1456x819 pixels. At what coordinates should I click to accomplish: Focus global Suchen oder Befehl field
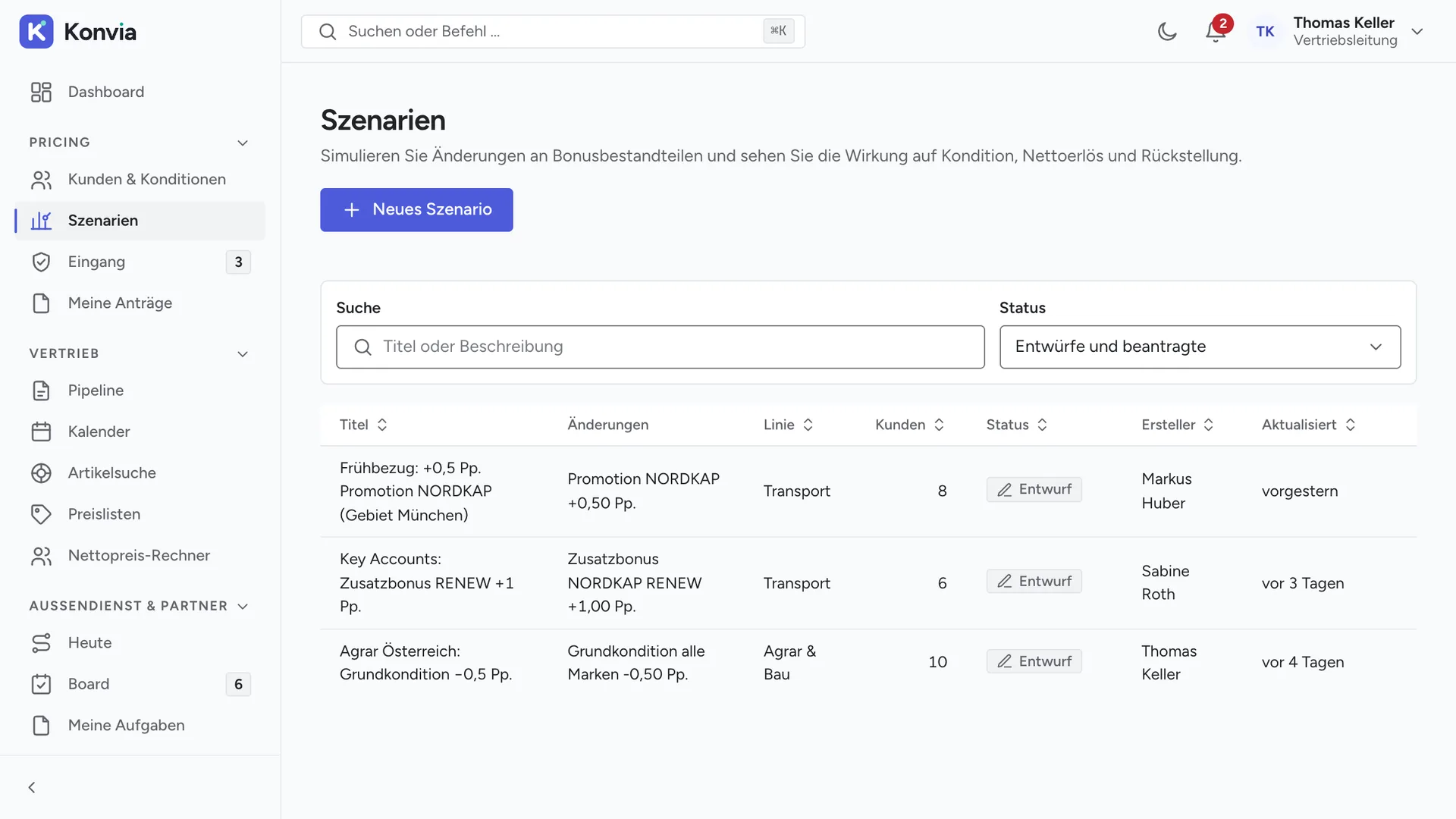pyautogui.click(x=553, y=31)
